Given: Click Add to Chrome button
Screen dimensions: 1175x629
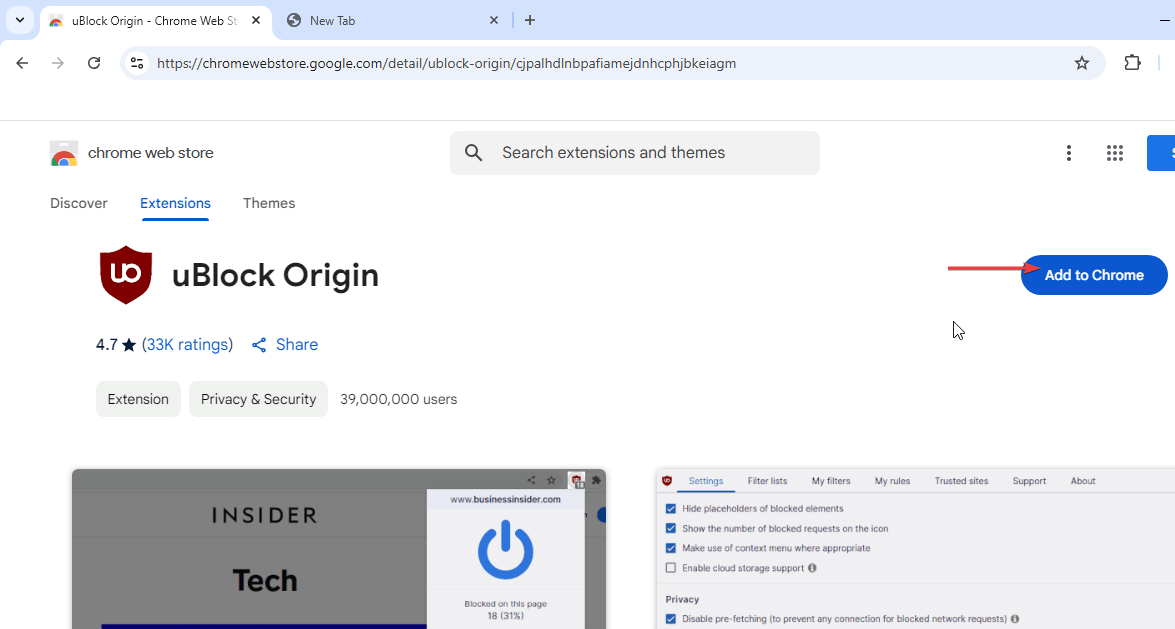Looking at the screenshot, I should (x=1093, y=275).
